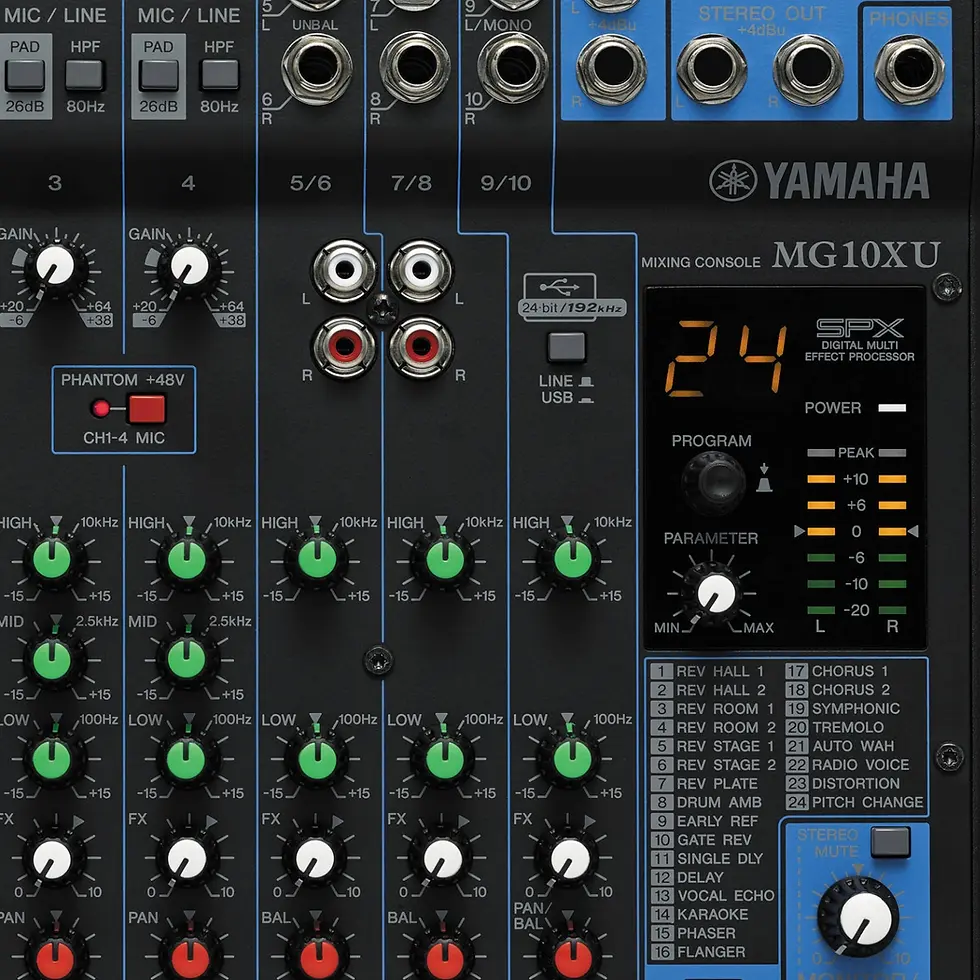The image size is (980, 980).
Task: Select program 24 PITCH CHANGE
Action: [x=854, y=802]
